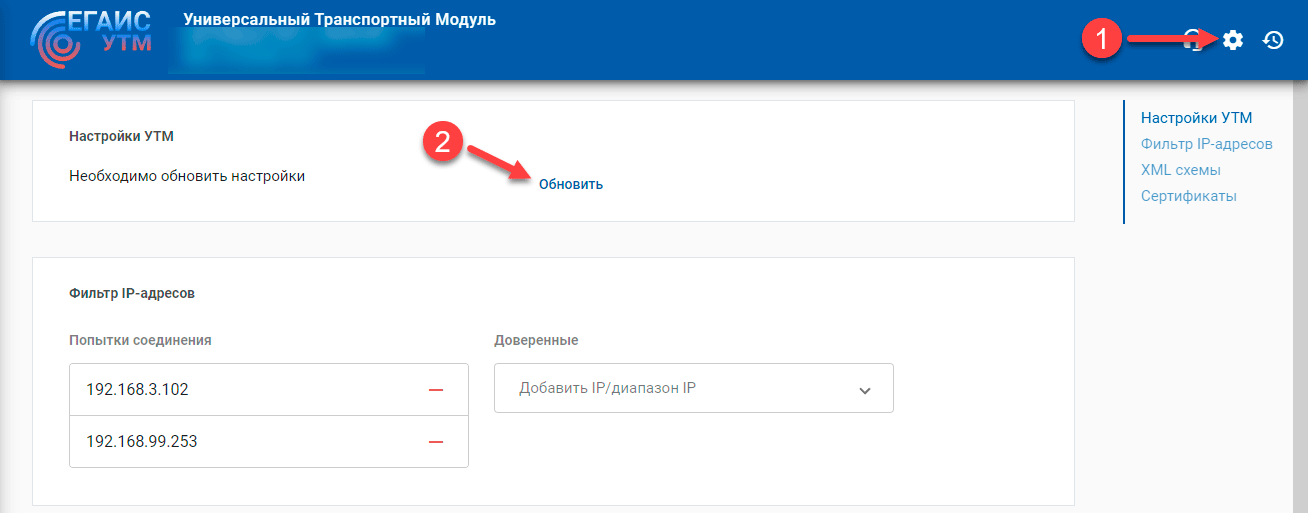Remove IP 192.168.99.253 with minus icon
The height and width of the screenshot is (513, 1308).
point(435,442)
